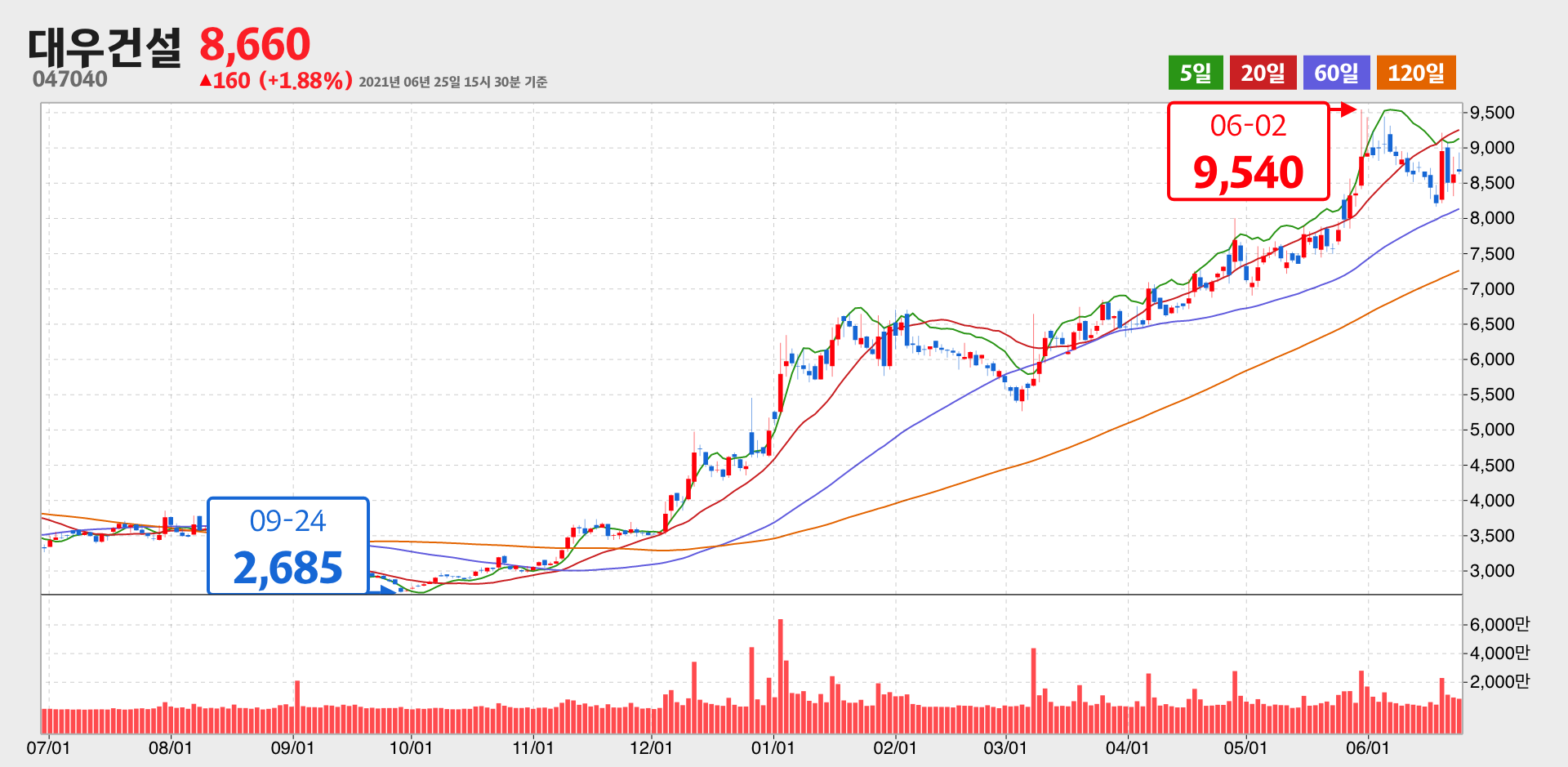Click the 3,000 price axis label
The width and height of the screenshot is (1568, 767).
click(x=1492, y=571)
